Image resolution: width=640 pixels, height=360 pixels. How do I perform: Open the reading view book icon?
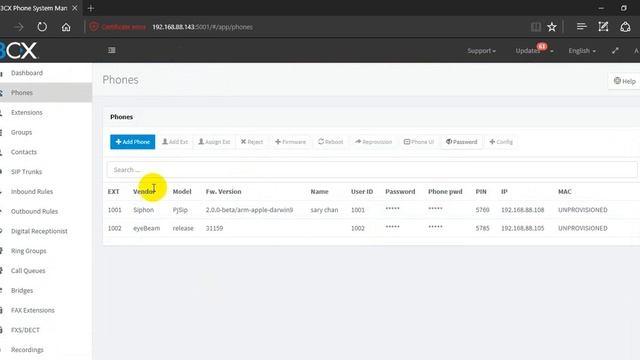pos(536,27)
